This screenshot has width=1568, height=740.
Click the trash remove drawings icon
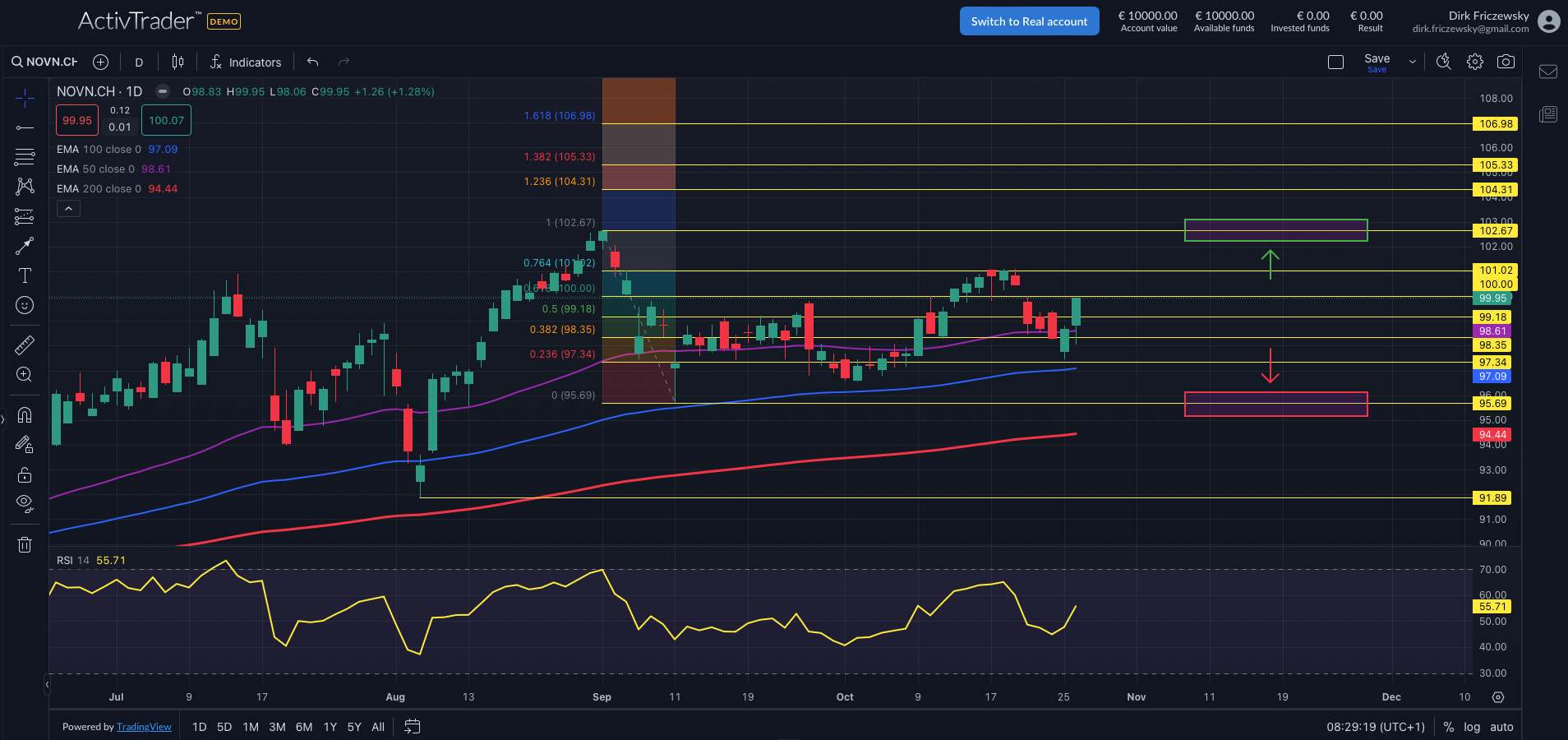coord(25,544)
